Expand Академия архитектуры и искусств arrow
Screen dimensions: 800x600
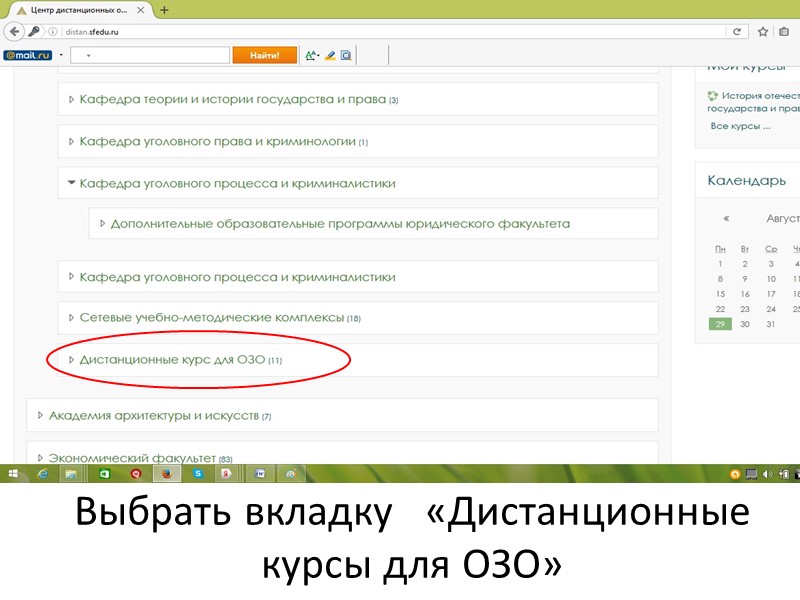pyautogui.click(x=40, y=415)
